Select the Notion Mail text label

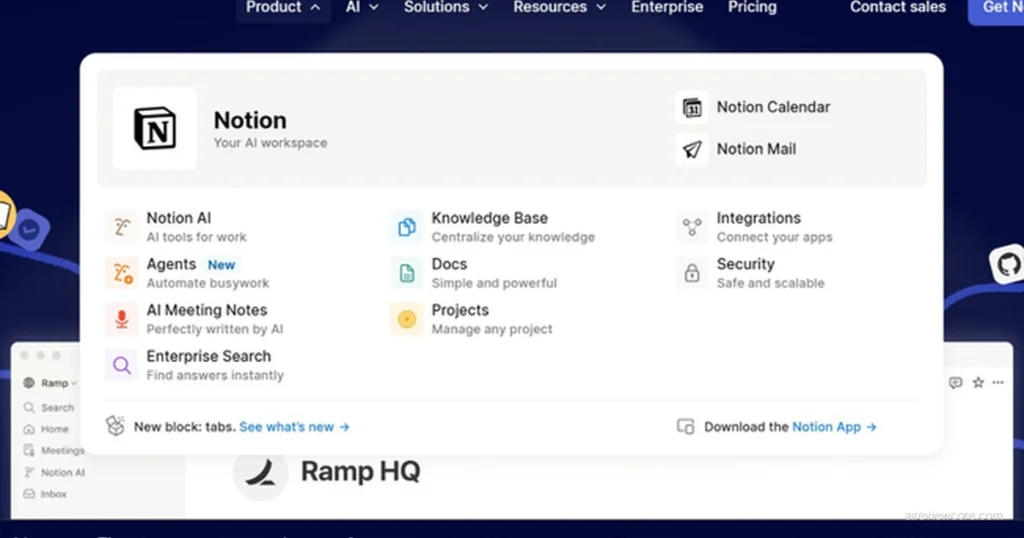(756, 150)
